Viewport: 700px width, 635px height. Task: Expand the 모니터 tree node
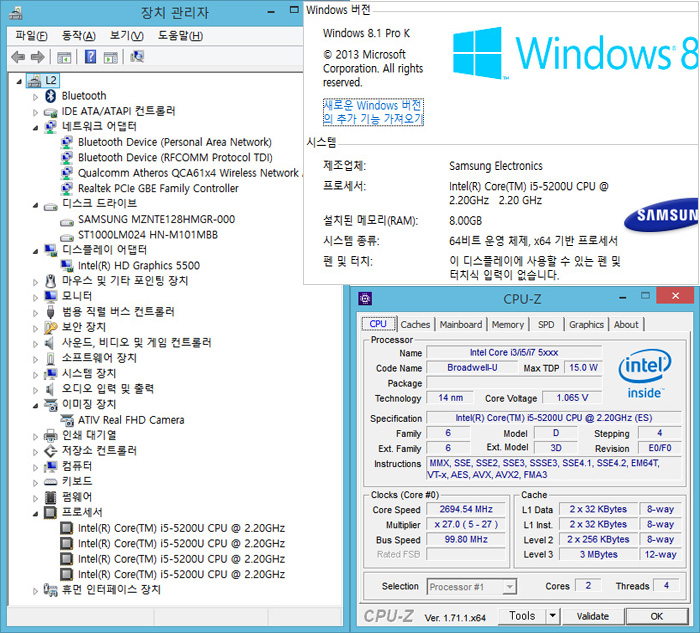click(x=35, y=297)
